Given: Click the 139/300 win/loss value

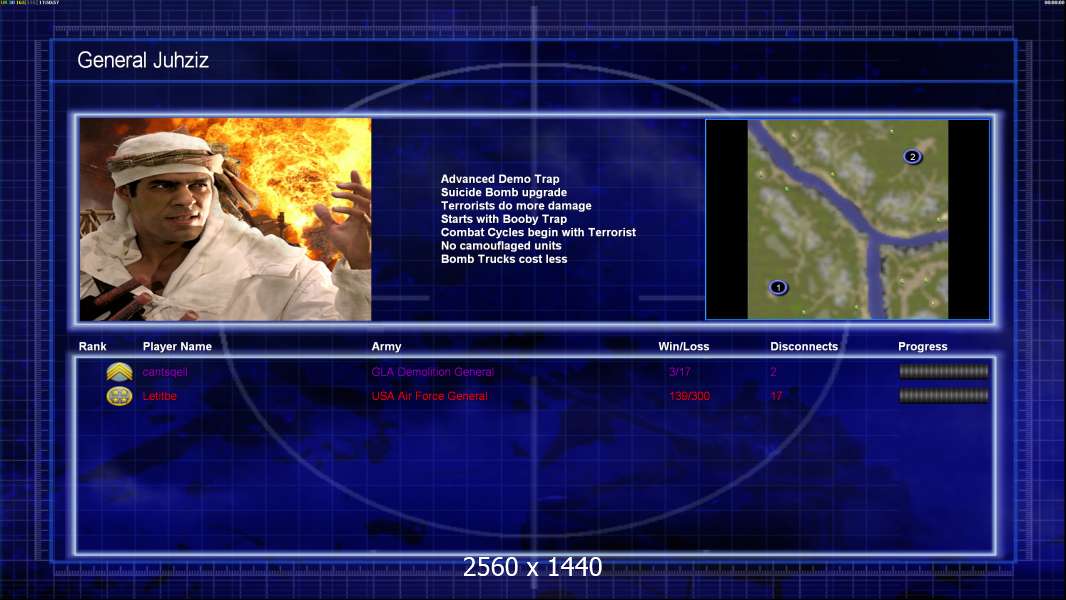Looking at the screenshot, I should [689, 396].
